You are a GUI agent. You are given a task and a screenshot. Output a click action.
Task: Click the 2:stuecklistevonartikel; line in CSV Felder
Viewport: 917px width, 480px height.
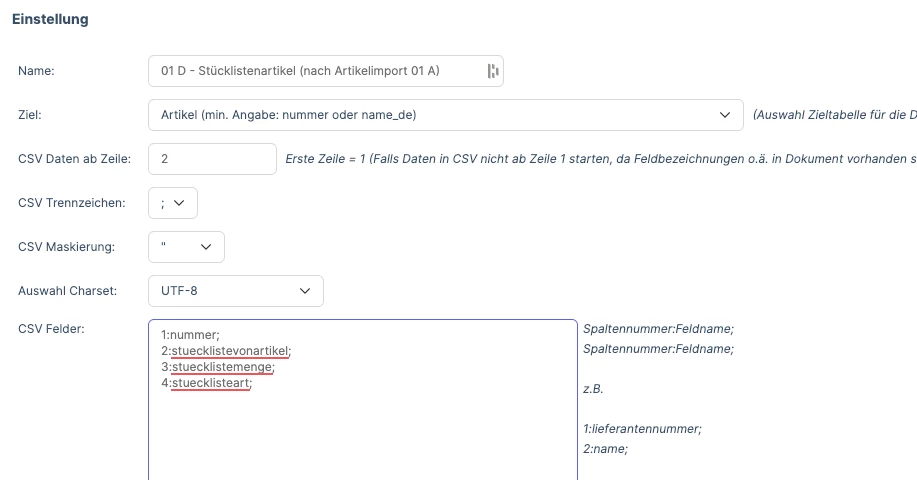click(226, 351)
